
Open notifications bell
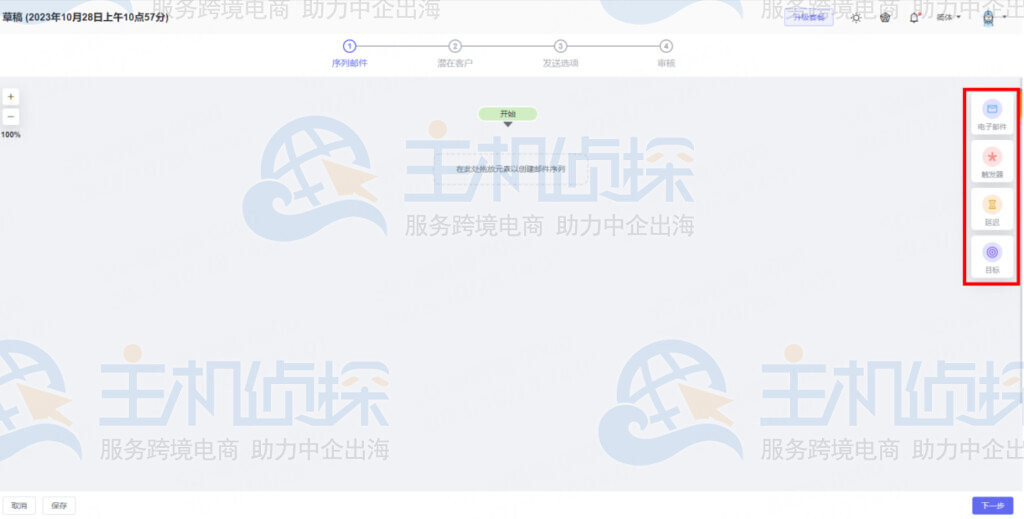[x=914, y=18]
